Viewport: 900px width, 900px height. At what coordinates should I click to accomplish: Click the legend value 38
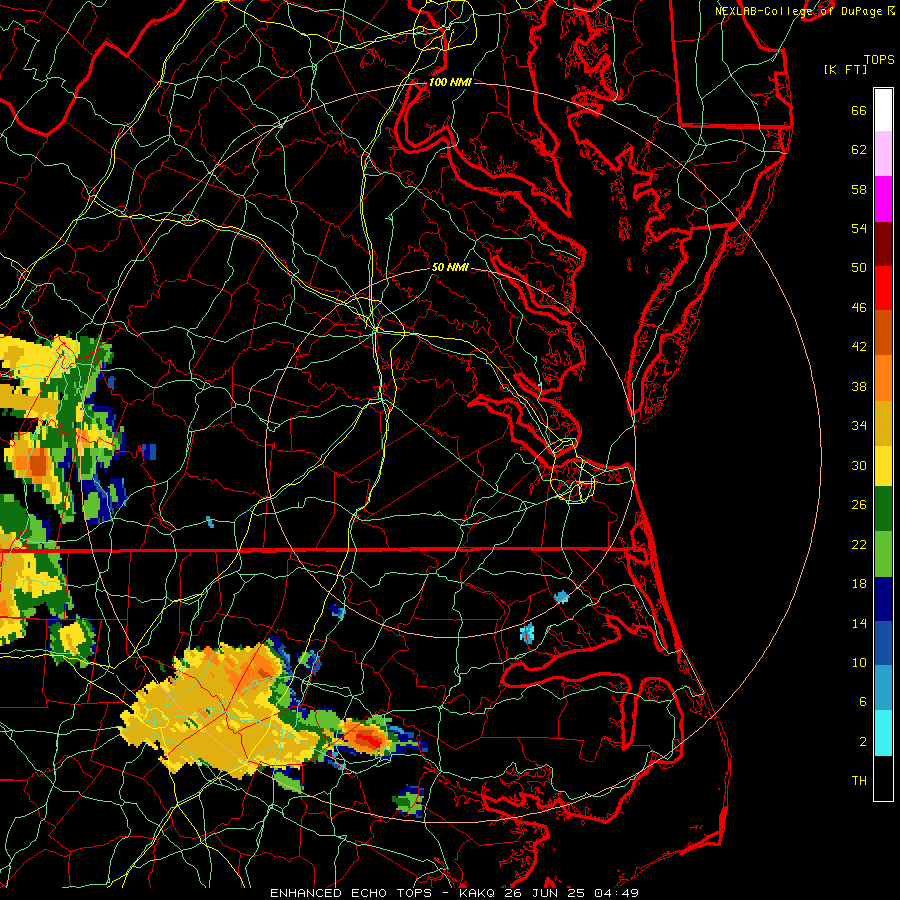pyautogui.click(x=859, y=386)
